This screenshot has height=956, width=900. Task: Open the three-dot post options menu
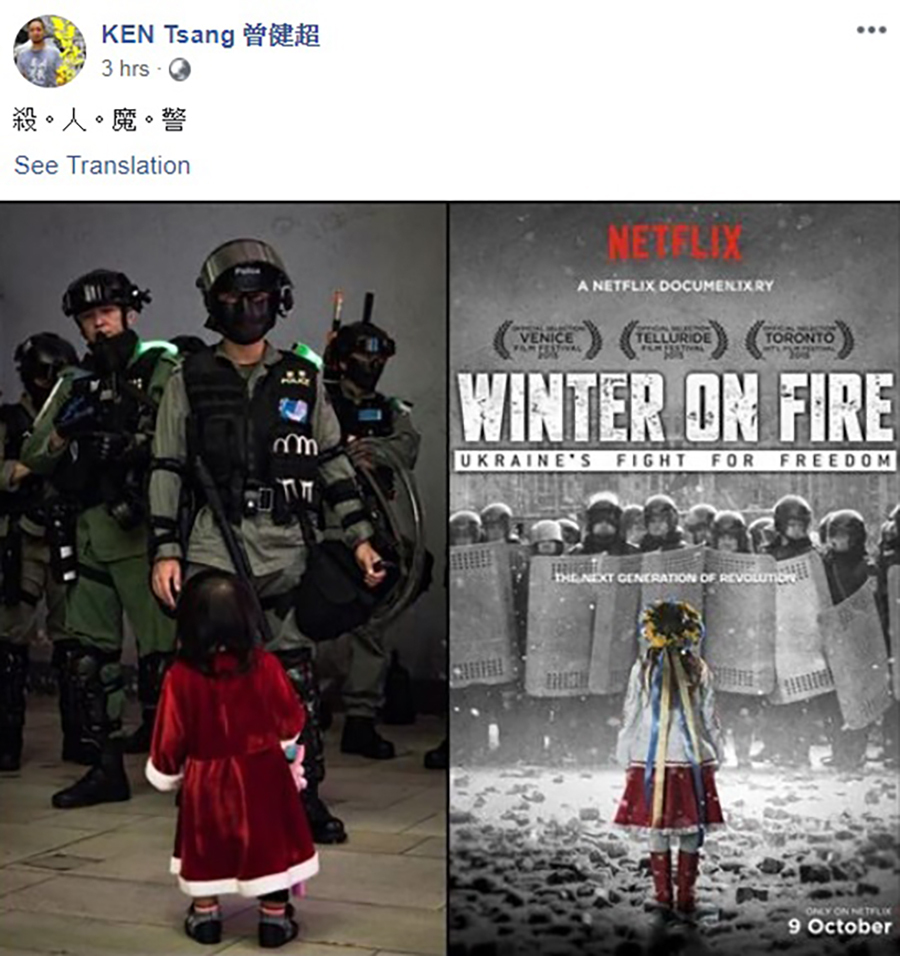pos(871,30)
